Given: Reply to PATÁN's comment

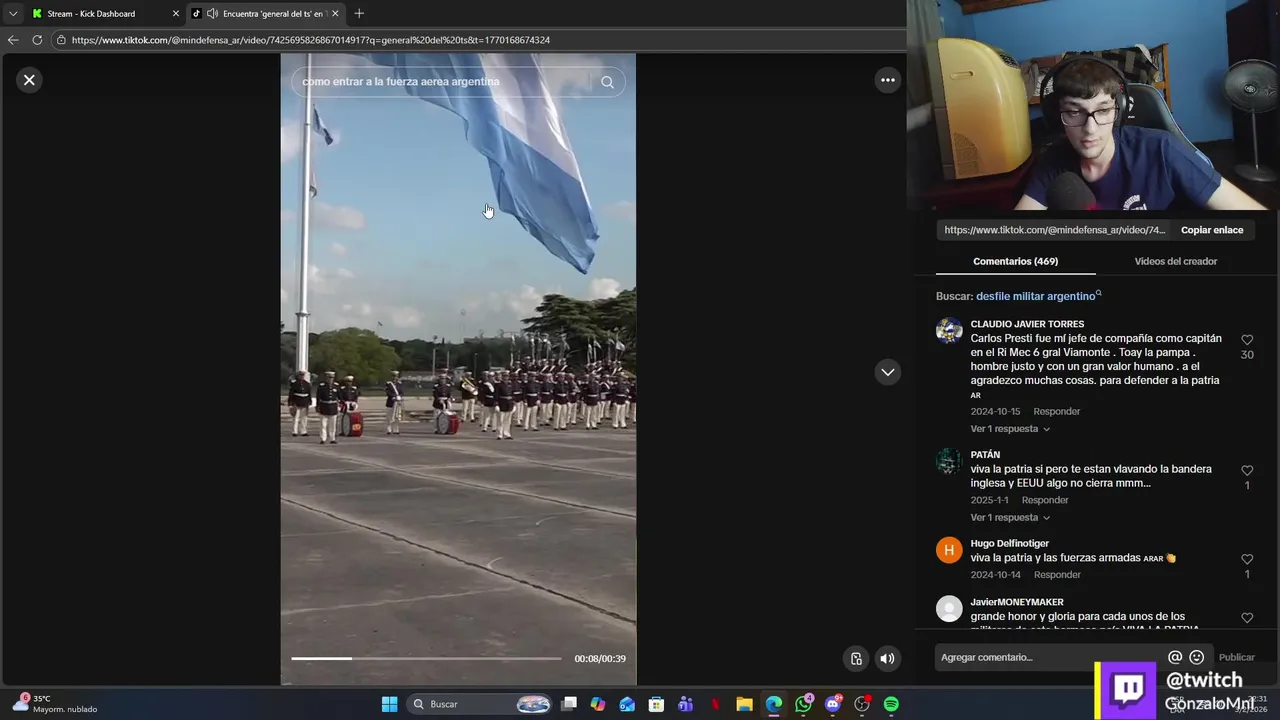Looking at the screenshot, I should 1045,500.
